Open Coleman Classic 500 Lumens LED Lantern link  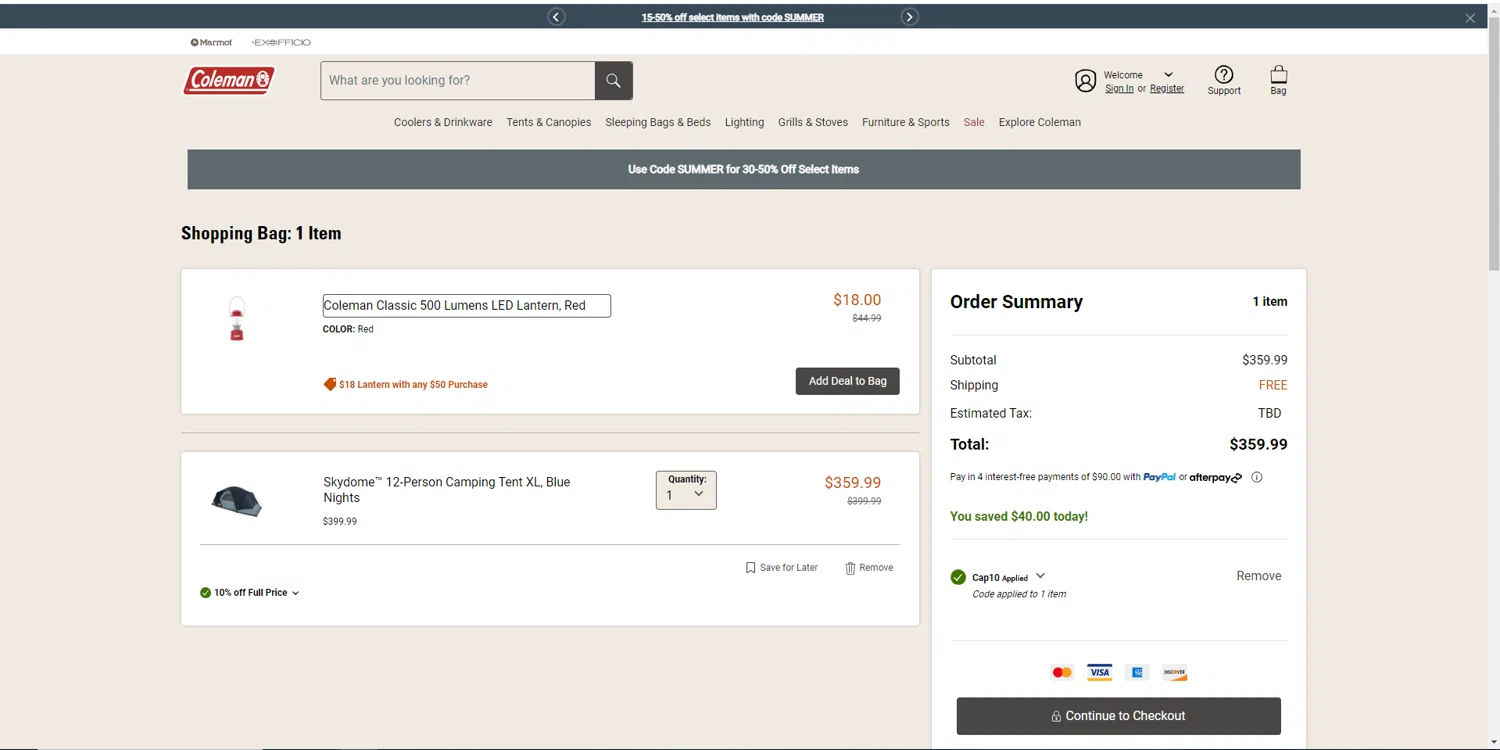tap(466, 305)
